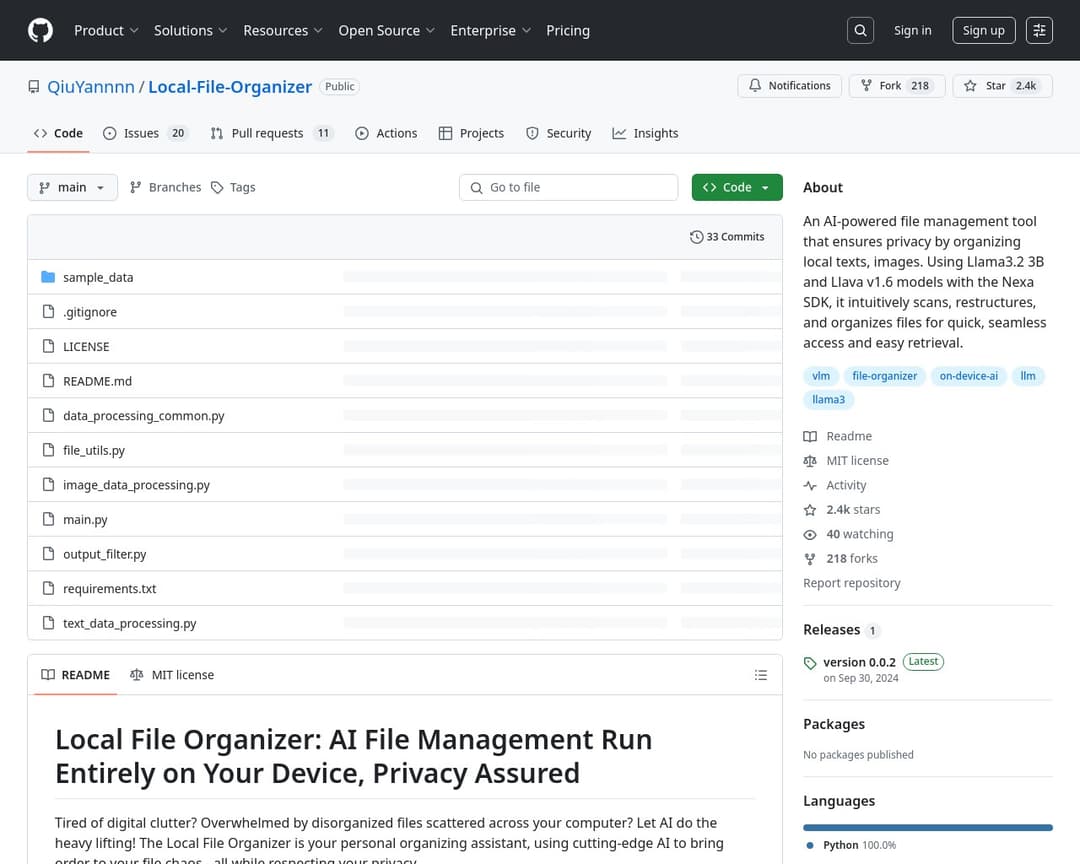Click the file icon beside main.py
This screenshot has width=1080, height=864.
(48, 519)
